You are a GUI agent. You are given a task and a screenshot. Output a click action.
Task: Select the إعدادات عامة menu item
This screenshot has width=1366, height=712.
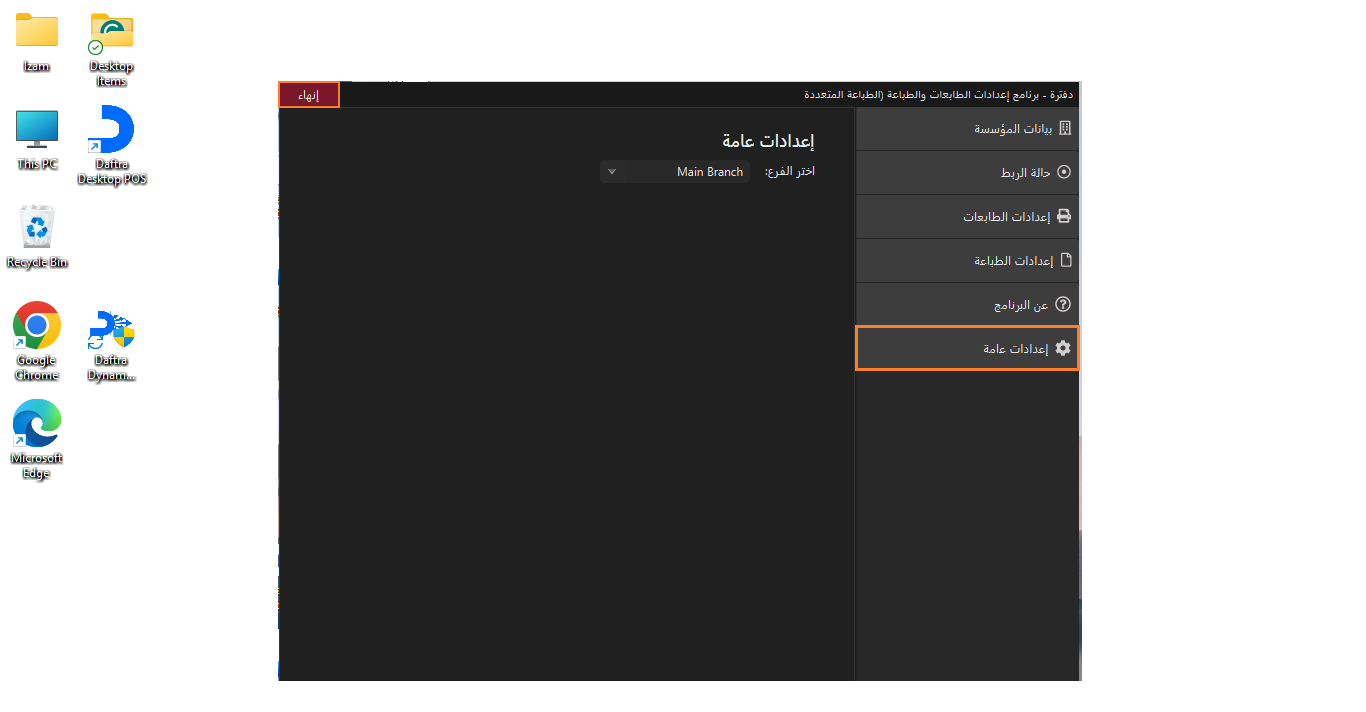point(967,348)
